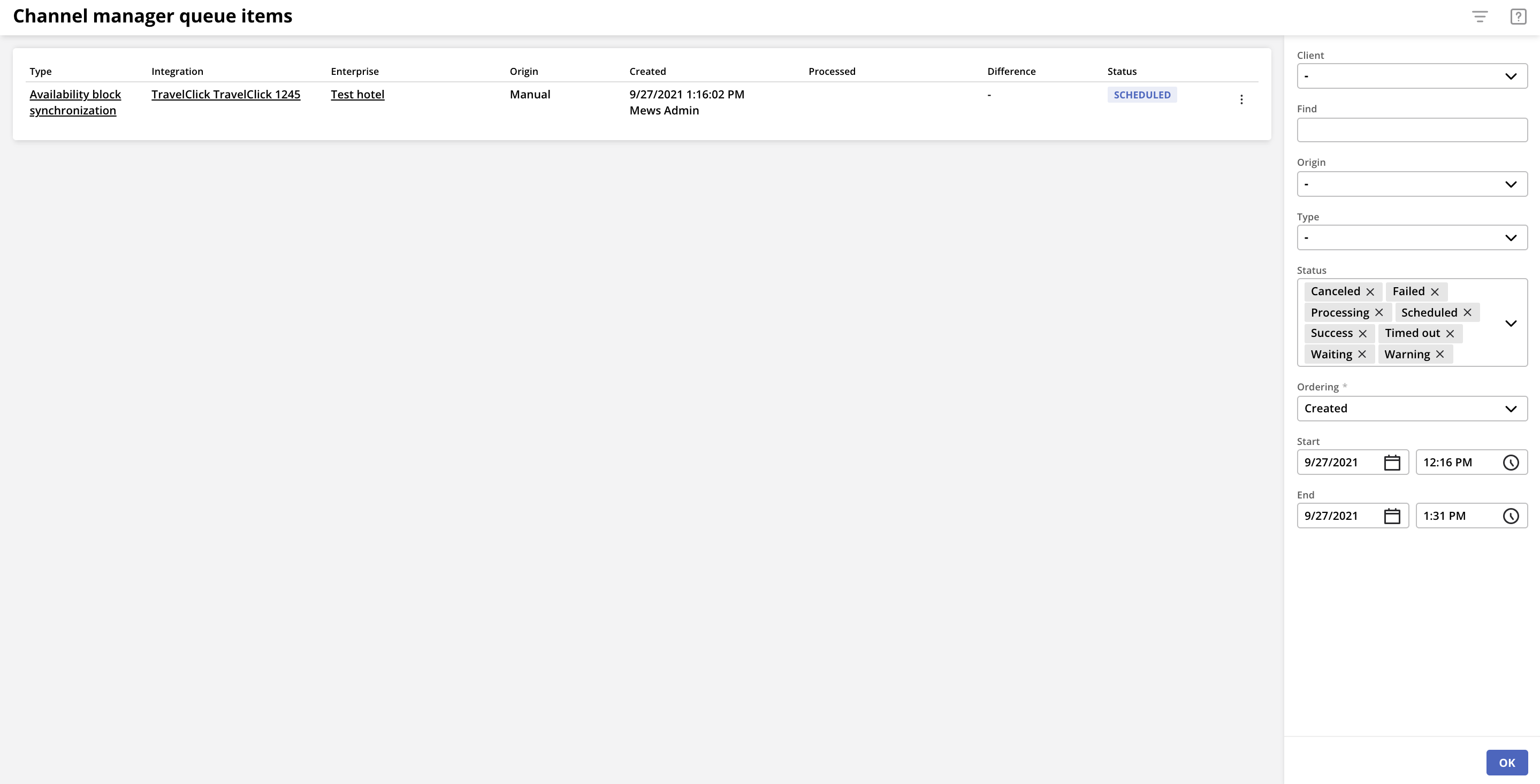The height and width of the screenshot is (784, 1540).
Task: Click the Start time clock icon
Action: (1511, 462)
